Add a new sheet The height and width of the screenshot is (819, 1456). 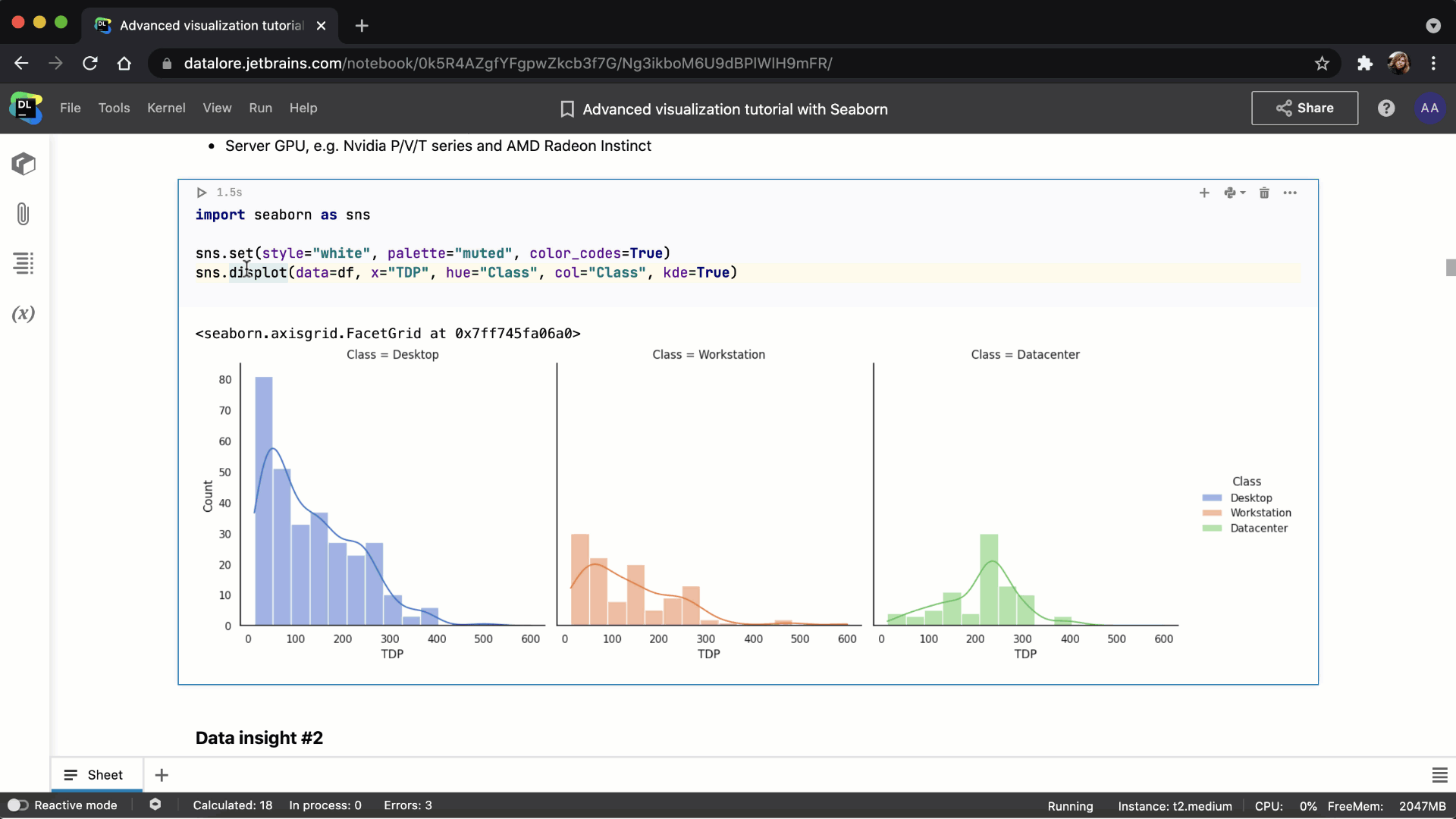pos(162,775)
